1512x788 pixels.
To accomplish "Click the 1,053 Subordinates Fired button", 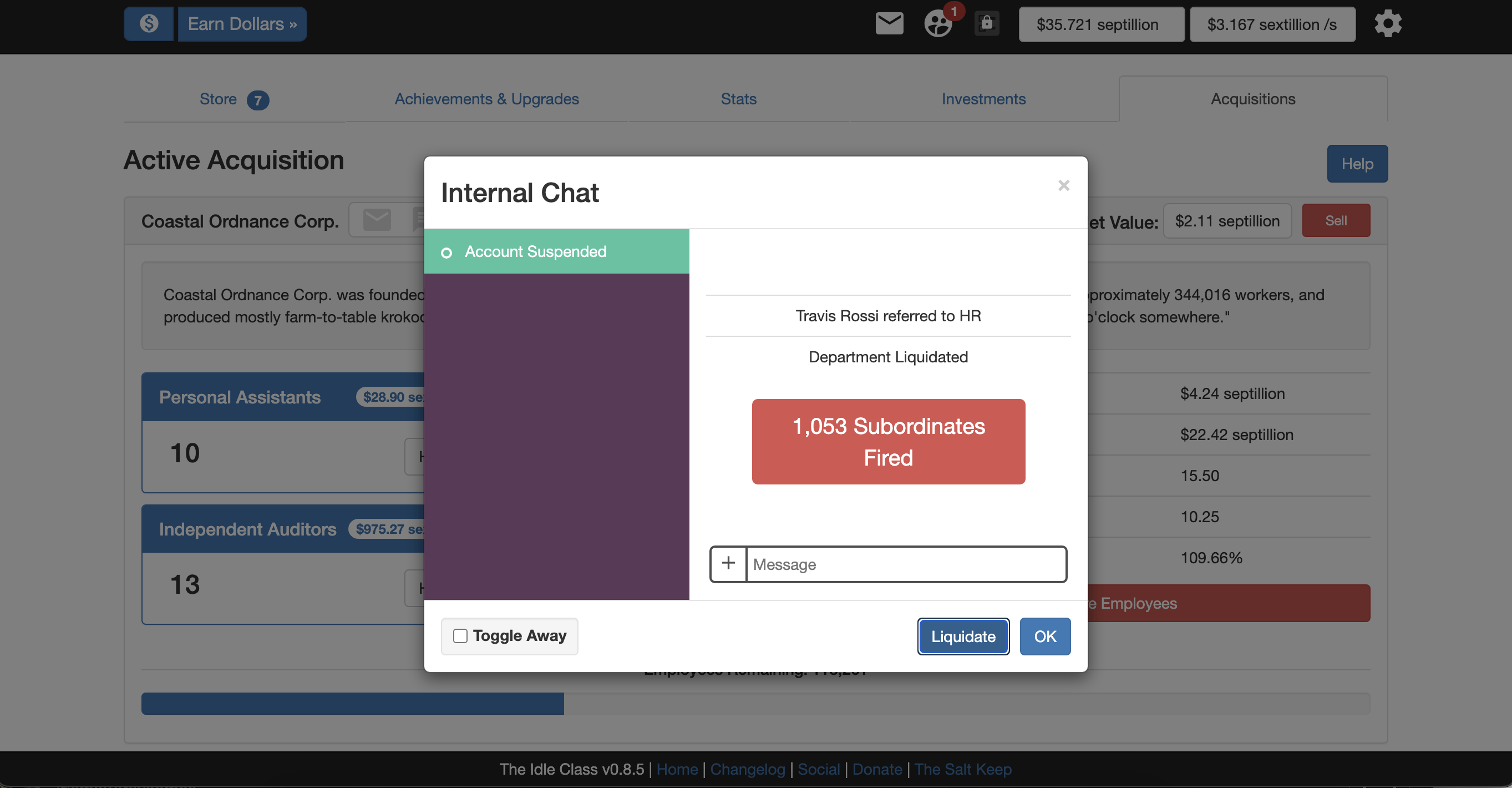I will click(888, 442).
